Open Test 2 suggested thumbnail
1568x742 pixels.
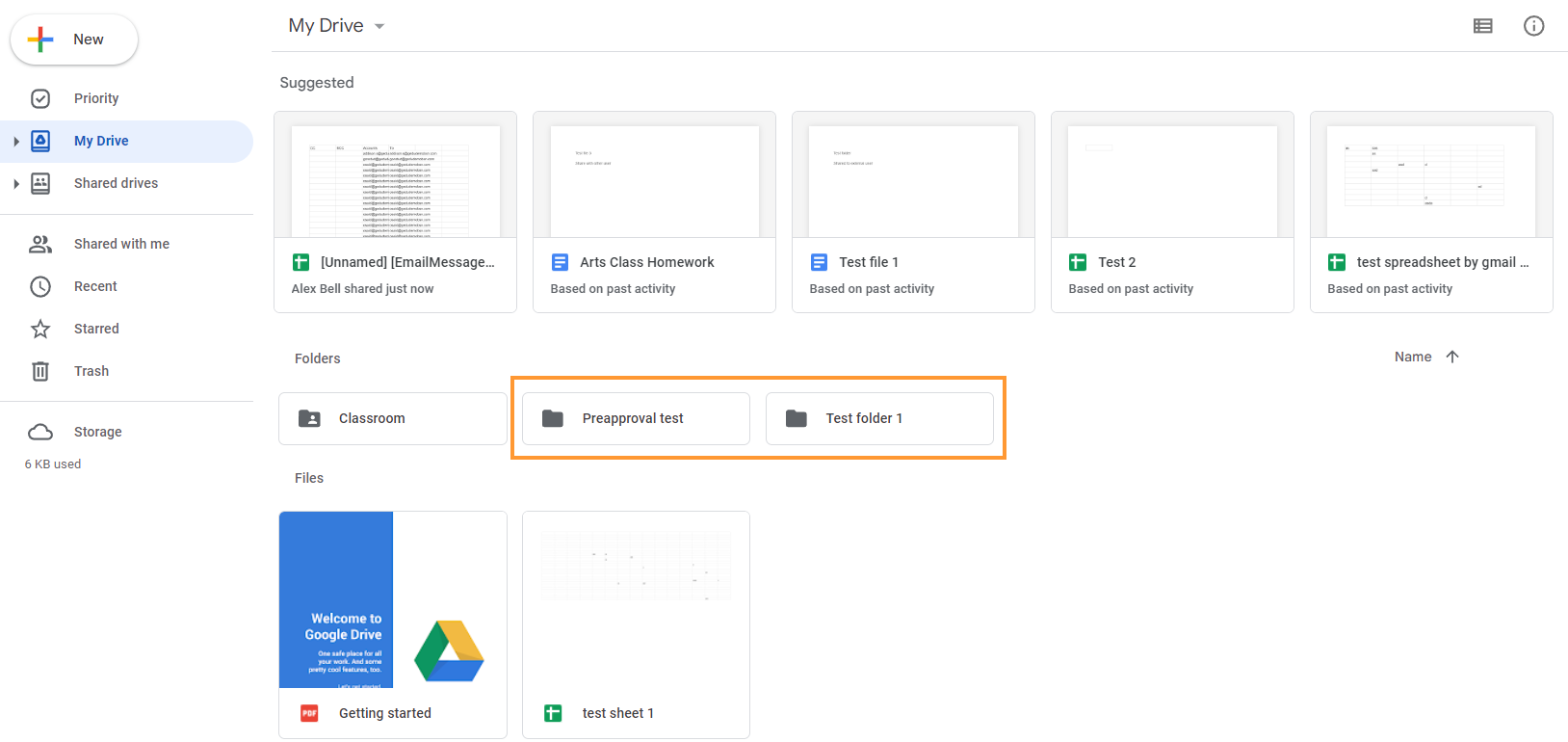point(1172,175)
